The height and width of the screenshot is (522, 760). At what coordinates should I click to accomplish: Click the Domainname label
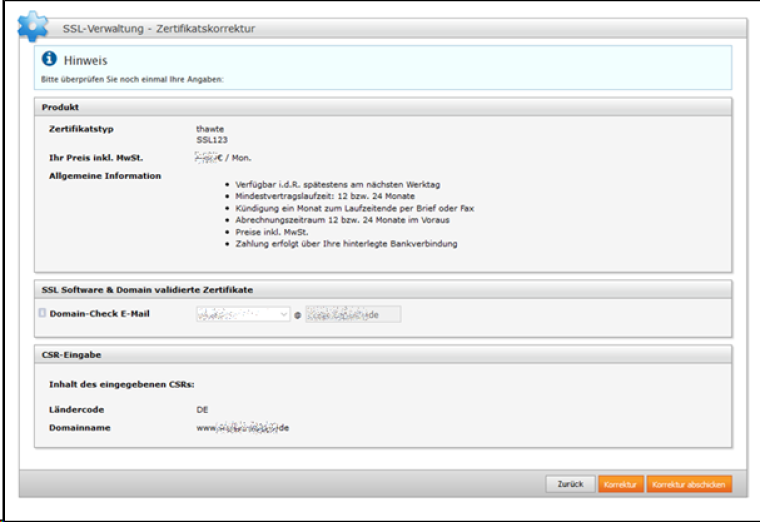point(79,428)
